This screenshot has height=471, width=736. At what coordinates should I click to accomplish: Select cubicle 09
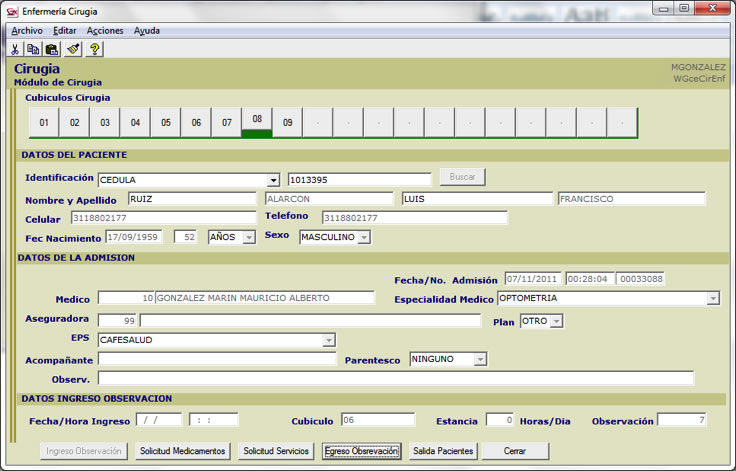[288, 123]
